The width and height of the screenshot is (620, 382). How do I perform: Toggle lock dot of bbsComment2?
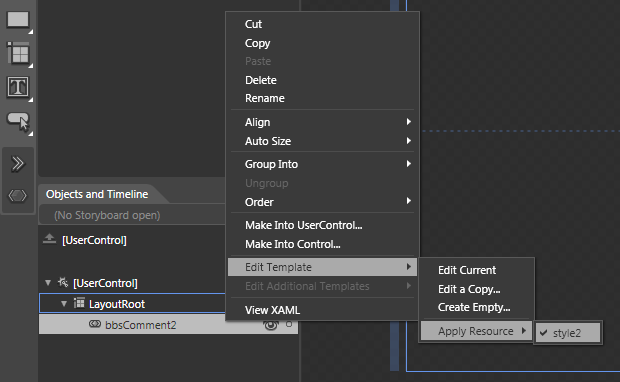(289, 324)
